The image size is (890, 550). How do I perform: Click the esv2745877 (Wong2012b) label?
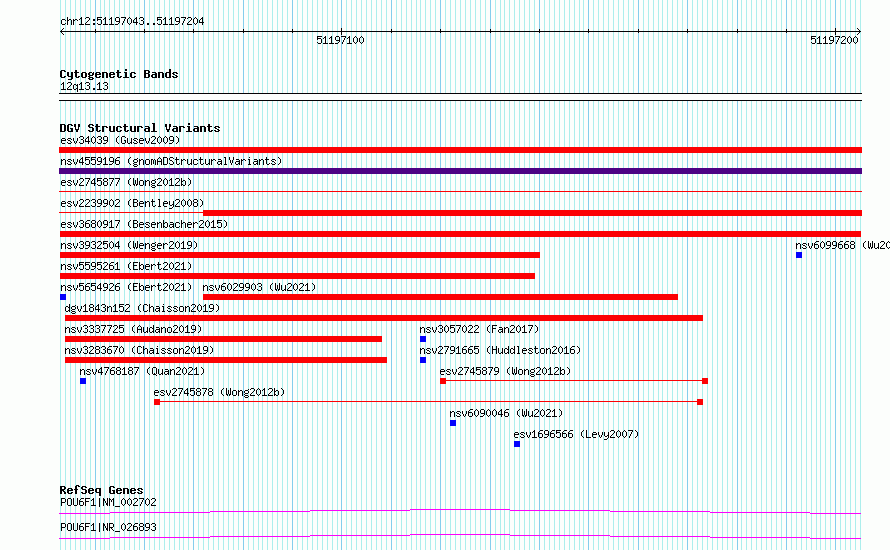(x=126, y=182)
